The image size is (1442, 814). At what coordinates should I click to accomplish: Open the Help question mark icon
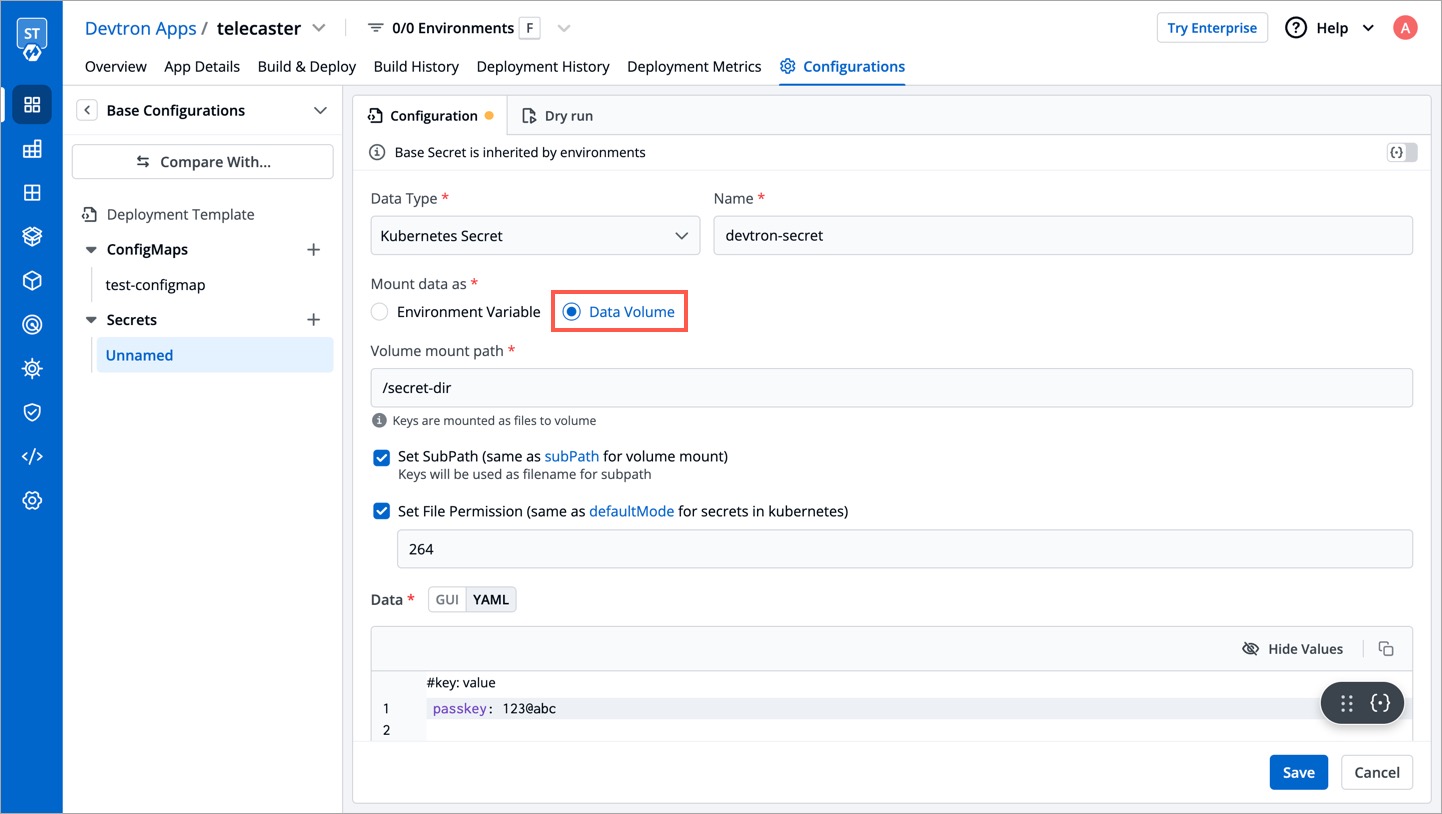tap(1296, 28)
